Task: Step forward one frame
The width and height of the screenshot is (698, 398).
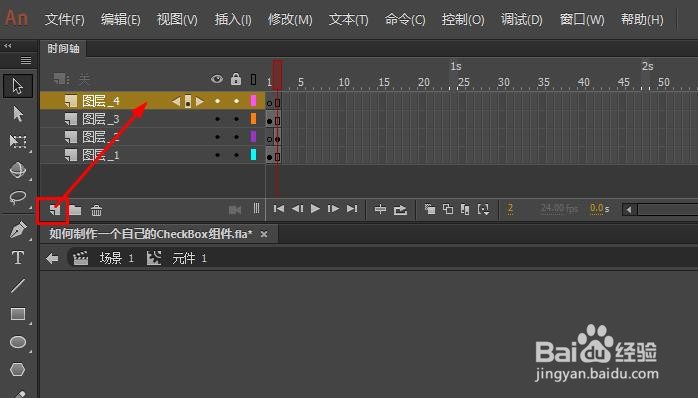Action: pyautogui.click(x=333, y=208)
